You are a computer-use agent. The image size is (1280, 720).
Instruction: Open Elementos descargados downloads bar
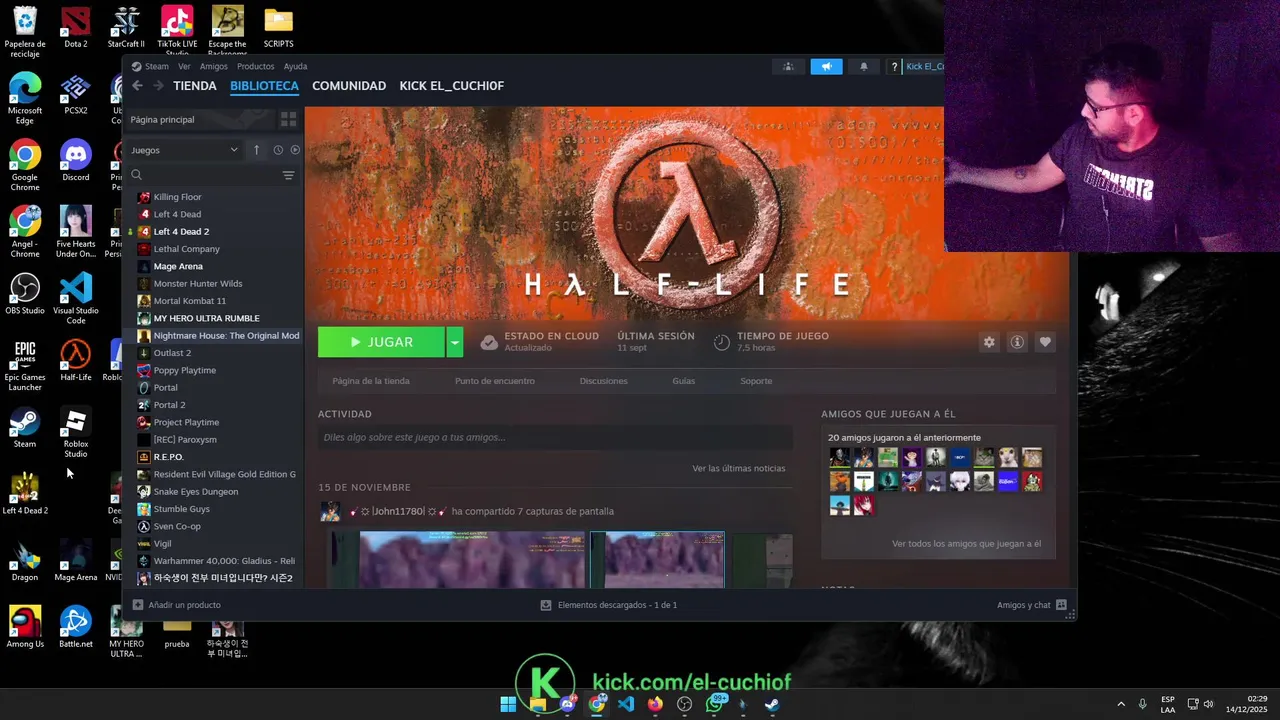tap(609, 605)
